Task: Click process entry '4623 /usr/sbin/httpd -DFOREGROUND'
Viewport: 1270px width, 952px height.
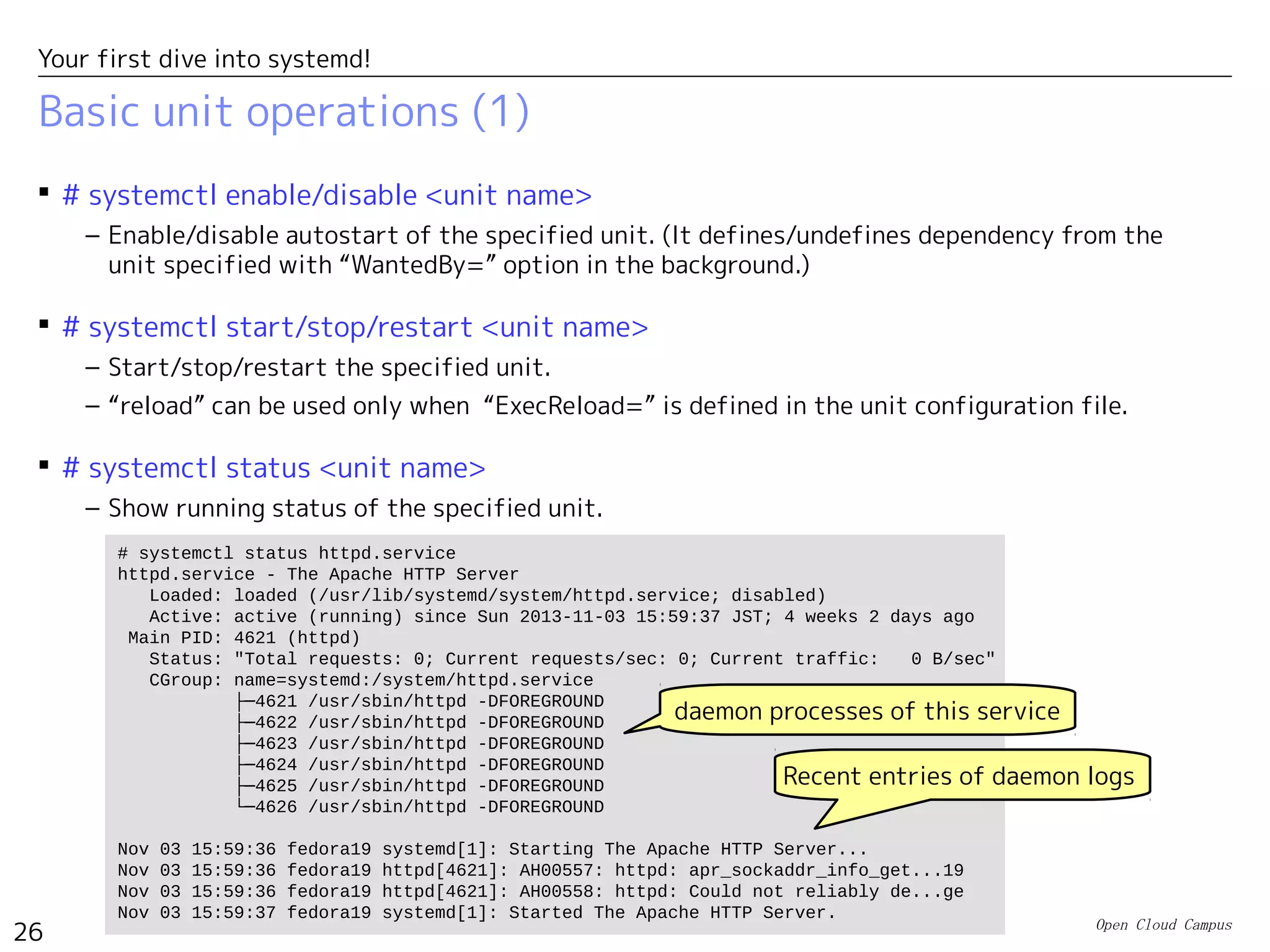Action: tap(421, 743)
